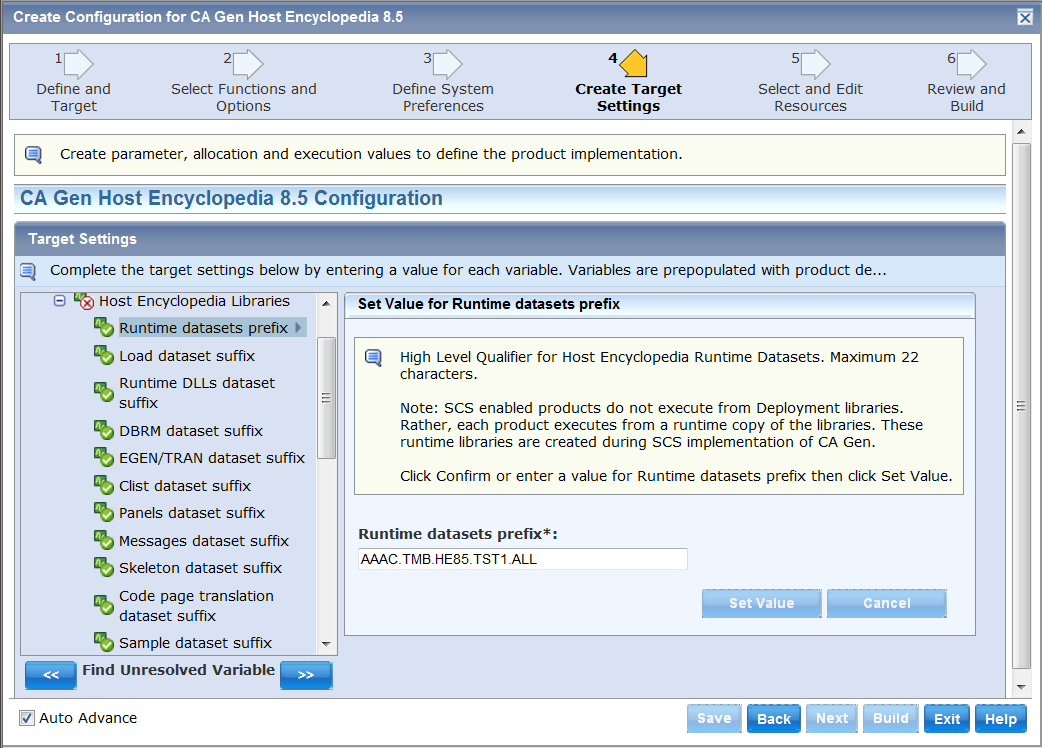The height and width of the screenshot is (748, 1042).
Task: Open wizard step Select Functions and Options
Action: [243, 98]
